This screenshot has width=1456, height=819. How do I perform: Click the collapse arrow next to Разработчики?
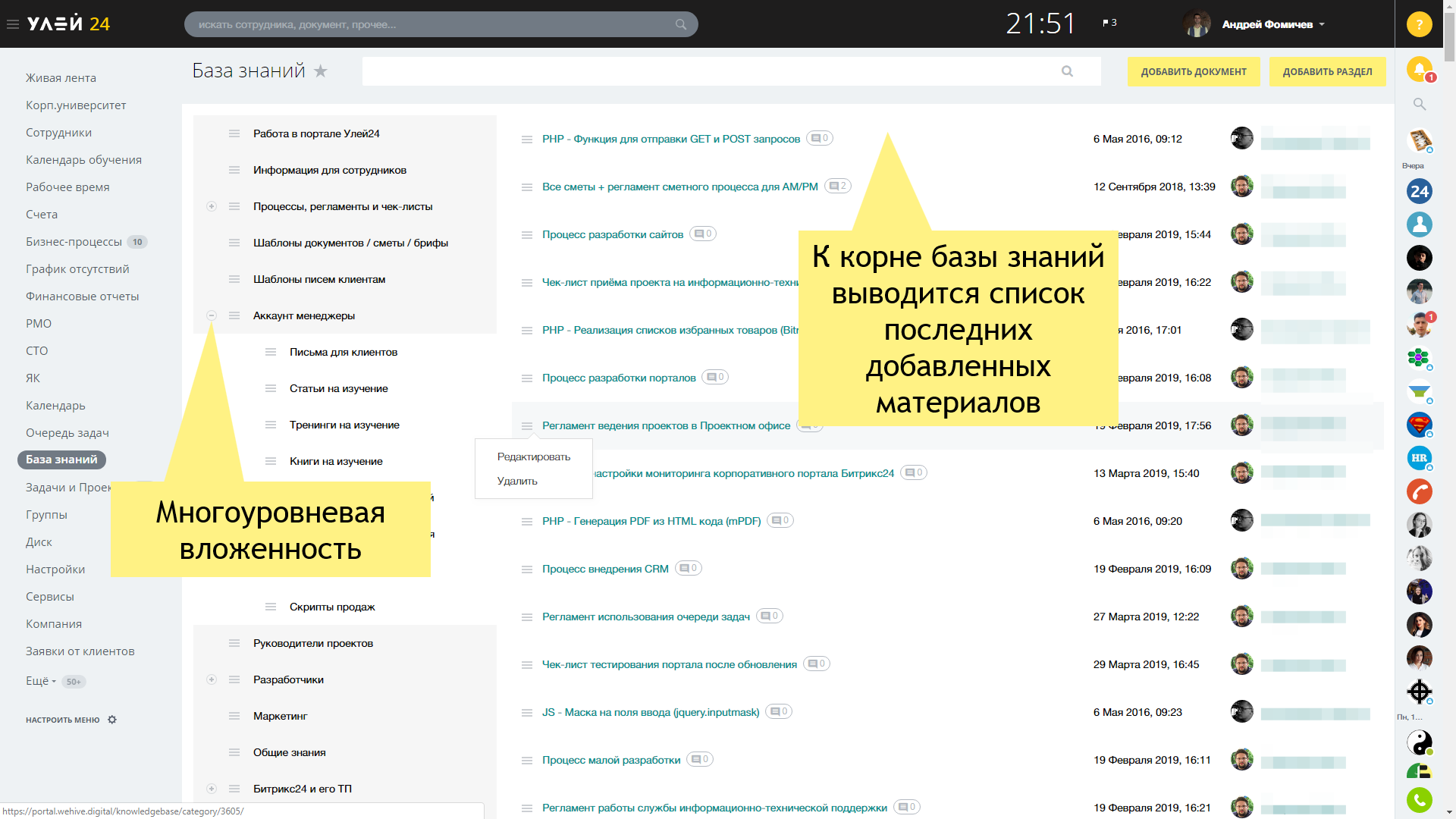pos(211,680)
